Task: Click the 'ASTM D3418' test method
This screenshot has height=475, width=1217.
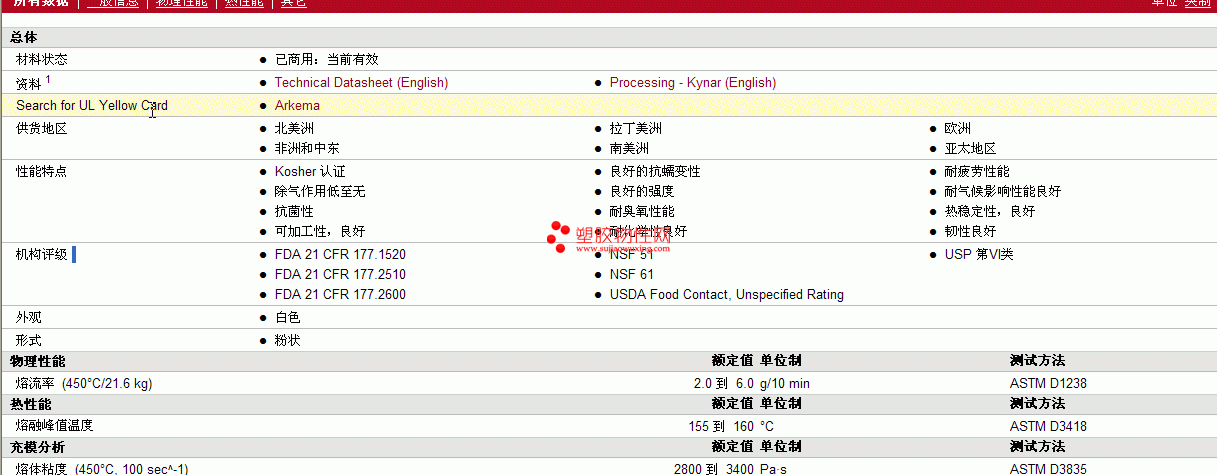Action: [x=1048, y=426]
